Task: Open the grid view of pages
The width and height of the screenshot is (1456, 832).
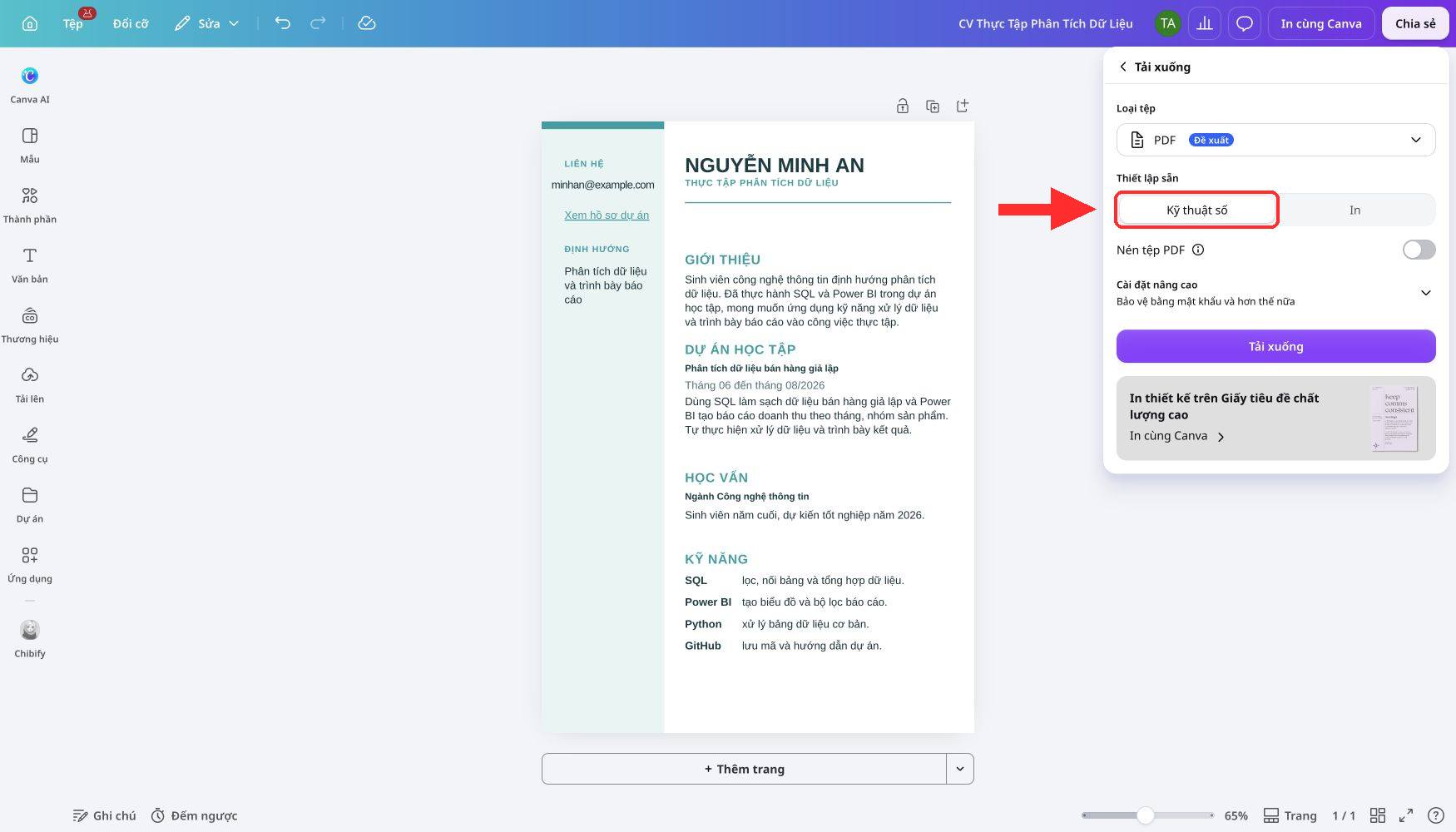Action: (1378, 815)
